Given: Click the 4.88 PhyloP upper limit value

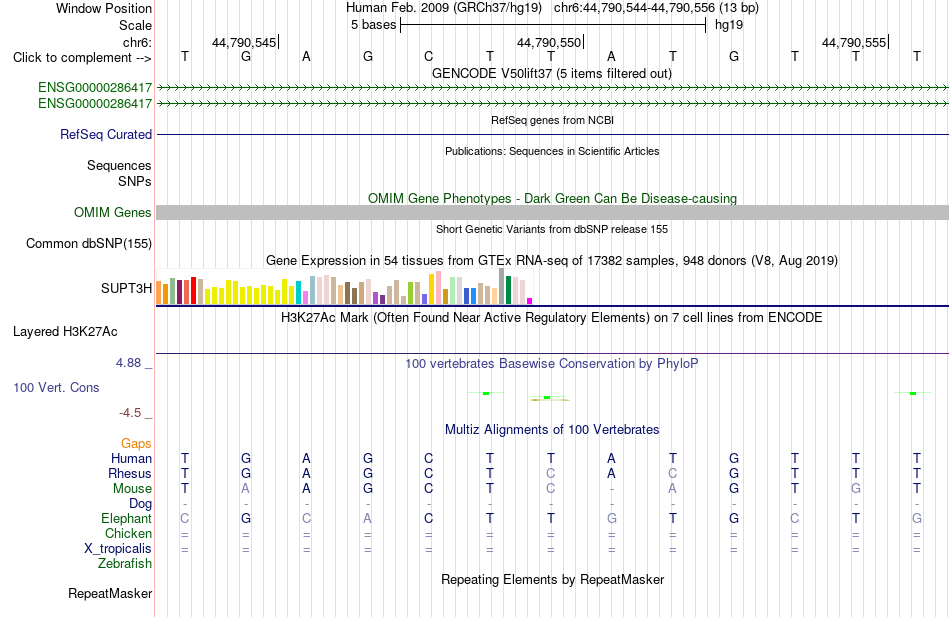Looking at the screenshot, I should tap(128, 363).
